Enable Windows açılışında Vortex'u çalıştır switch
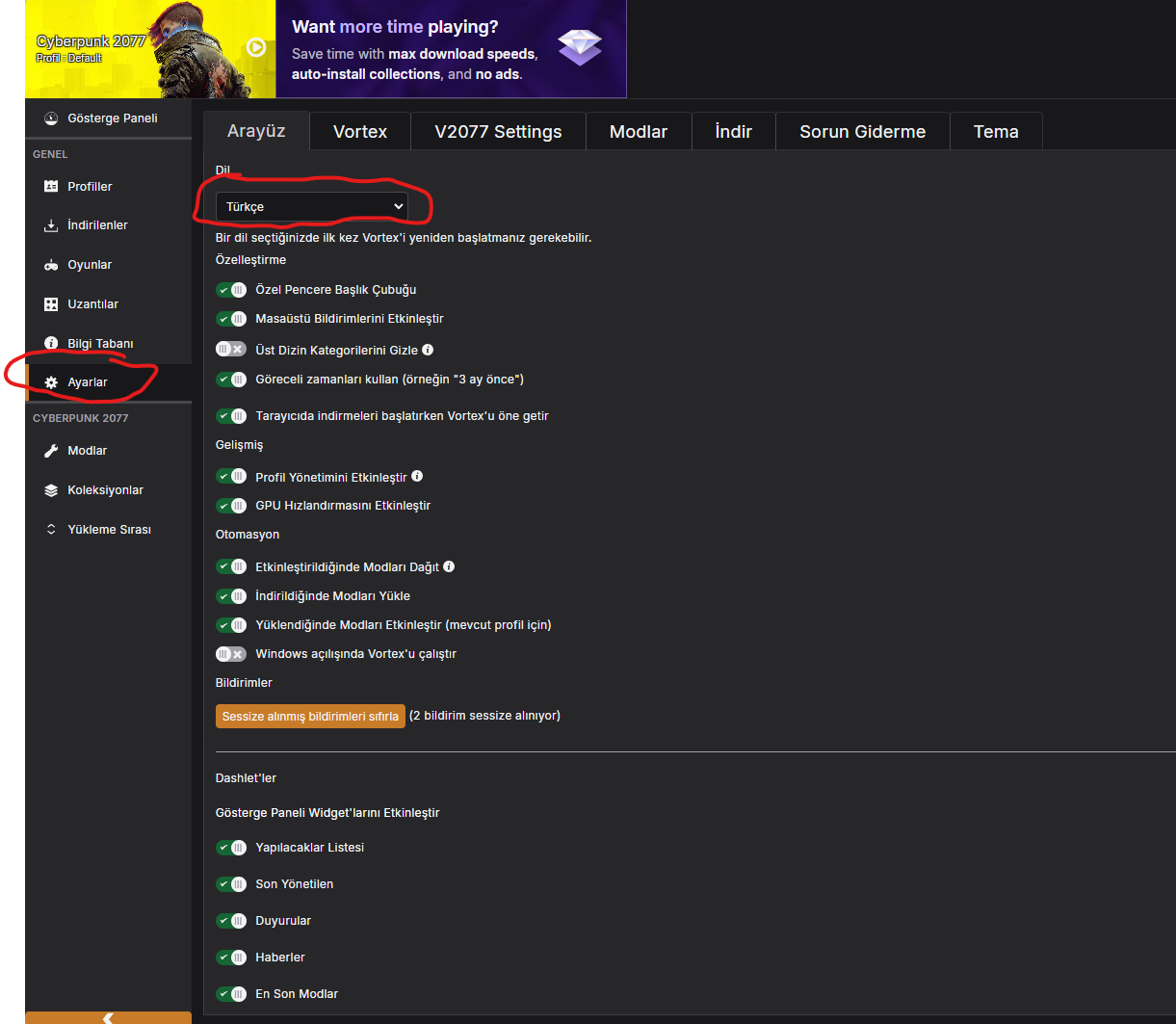The image size is (1176, 1024). 231,654
